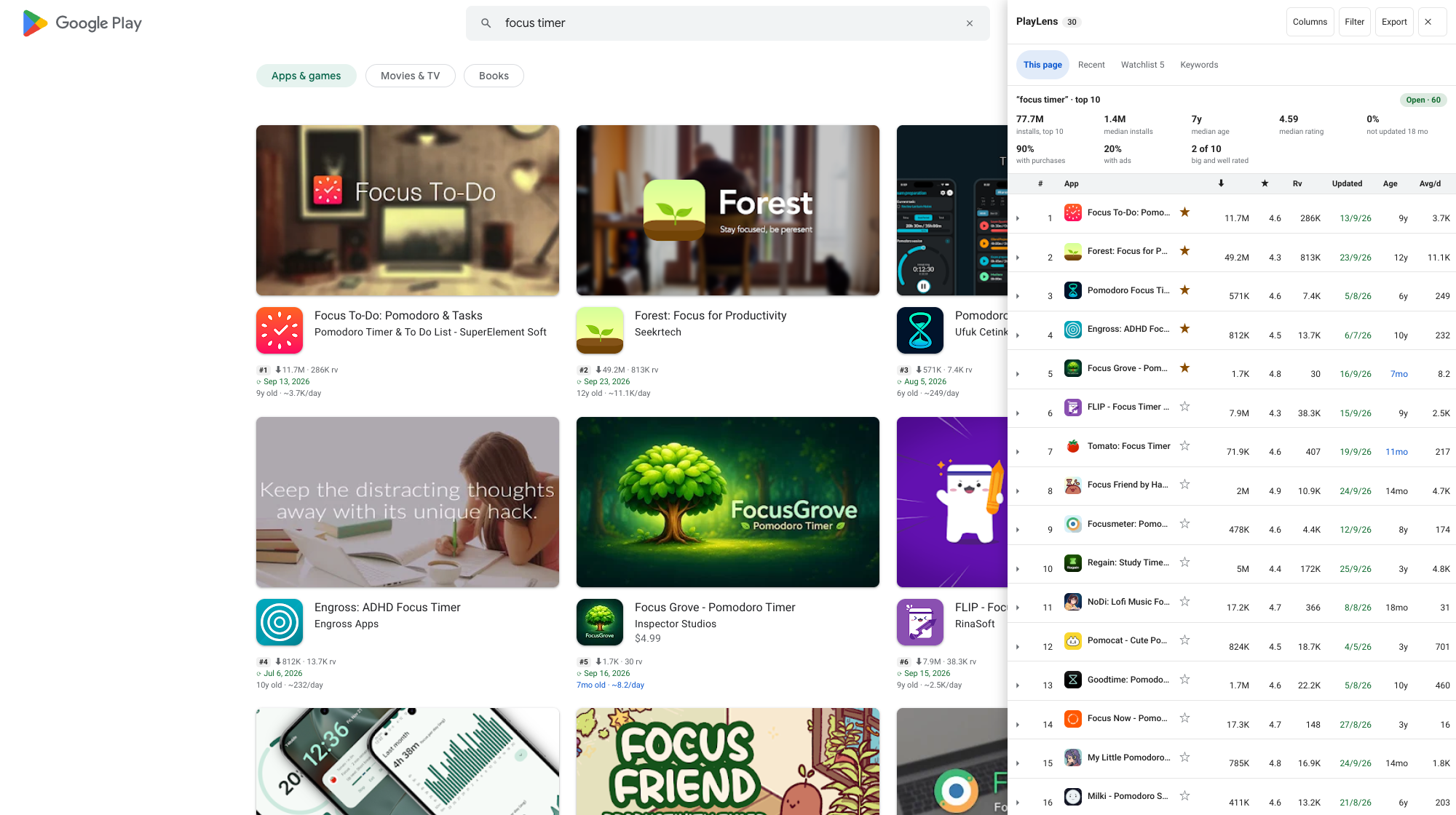Image resolution: width=1456 pixels, height=815 pixels.
Task: Click Goodtime app icon in table
Action: click(1073, 680)
